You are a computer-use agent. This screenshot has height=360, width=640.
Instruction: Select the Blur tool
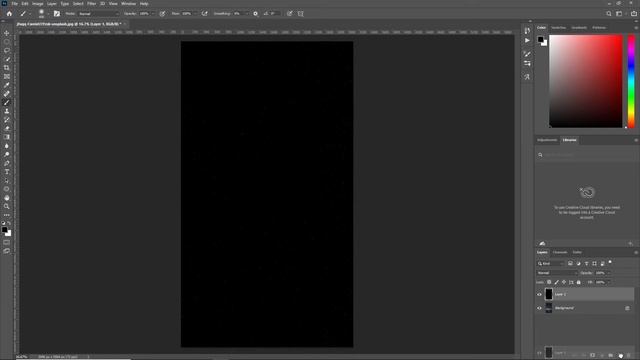click(x=7, y=146)
